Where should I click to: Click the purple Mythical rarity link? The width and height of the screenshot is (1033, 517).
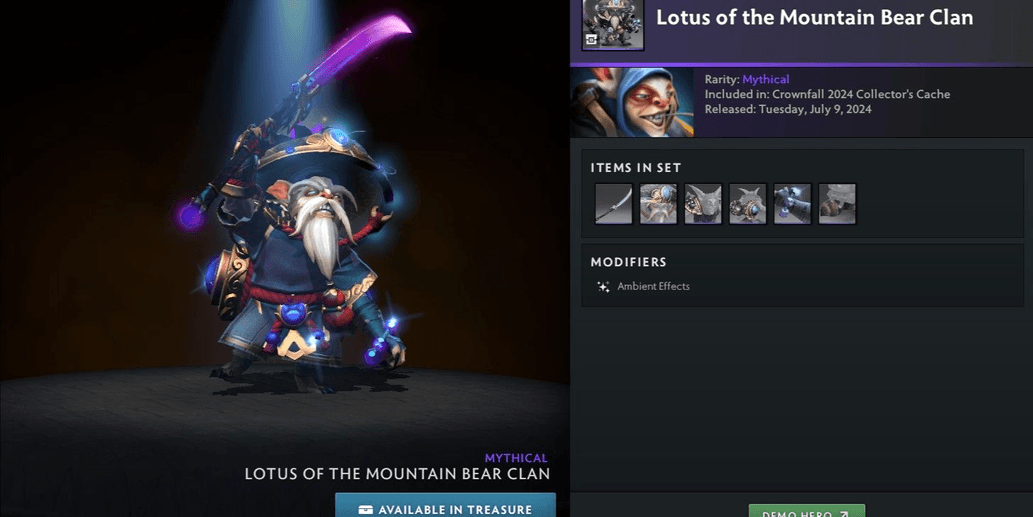766,80
